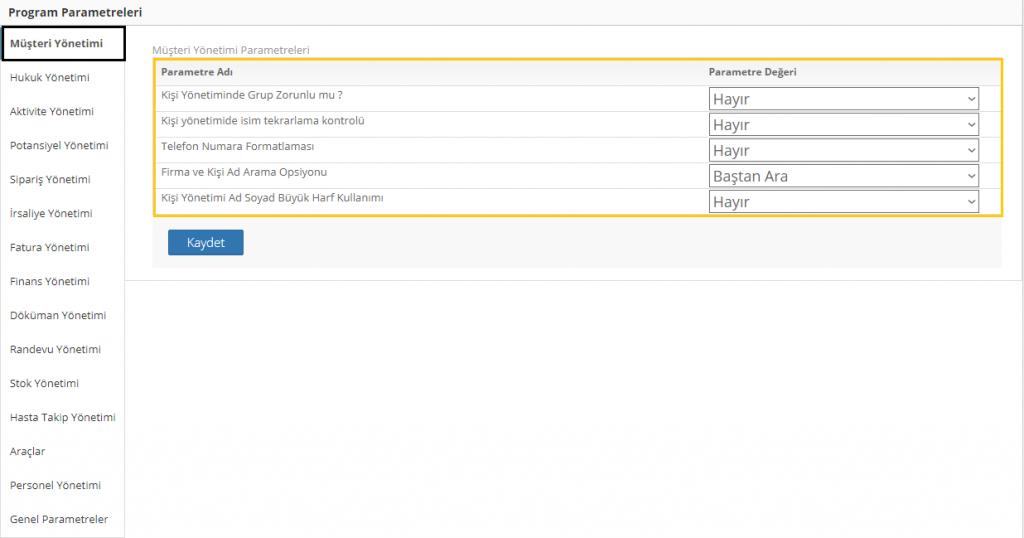Select Randevu Yönetimi in the sidebar
This screenshot has width=1024, height=538.
coord(55,349)
